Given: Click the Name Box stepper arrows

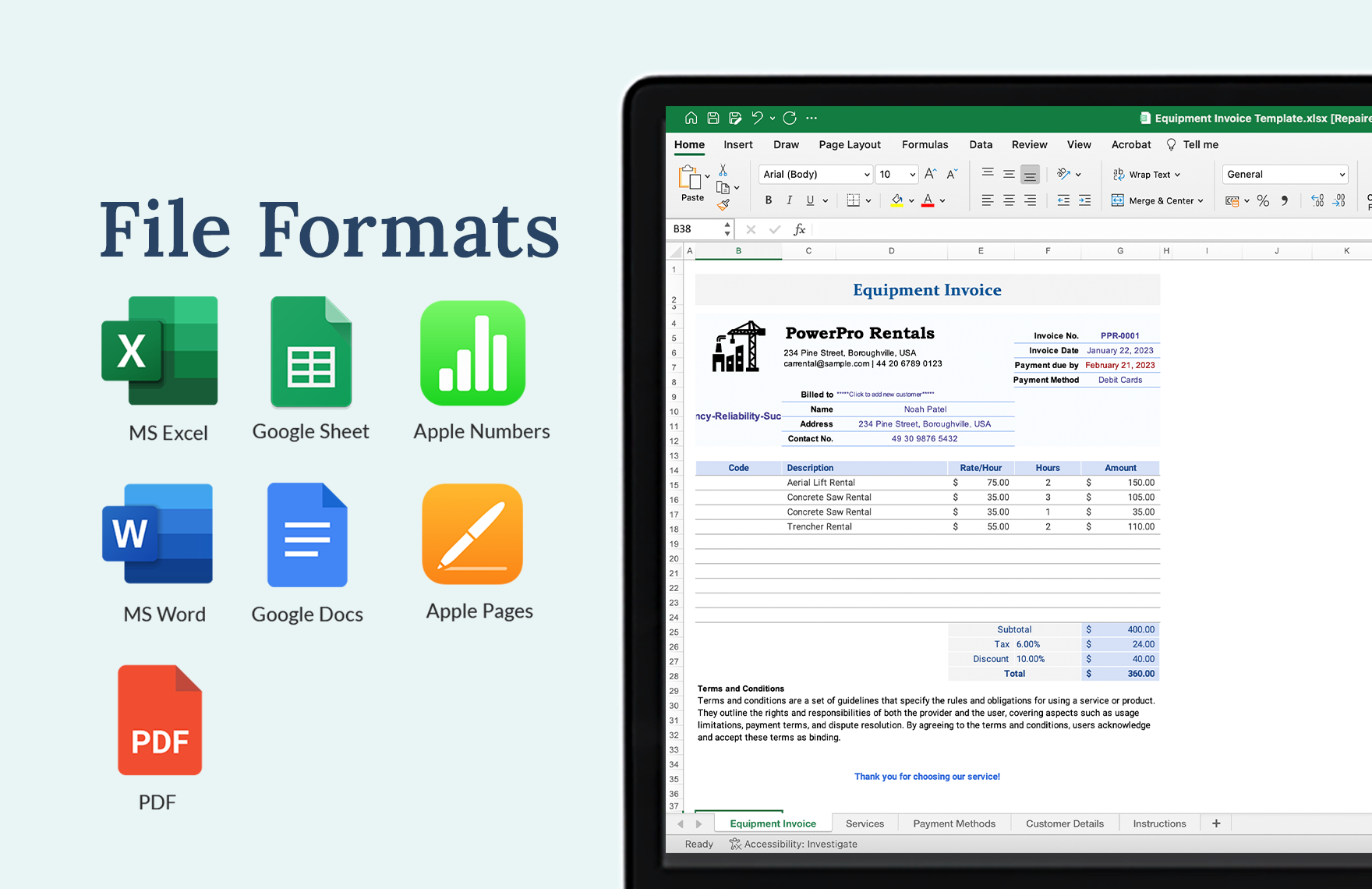Looking at the screenshot, I should pos(727,229).
